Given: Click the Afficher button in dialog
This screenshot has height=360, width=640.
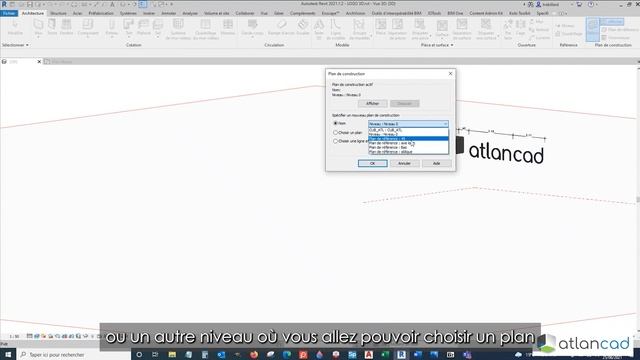Looking at the screenshot, I should tap(373, 104).
